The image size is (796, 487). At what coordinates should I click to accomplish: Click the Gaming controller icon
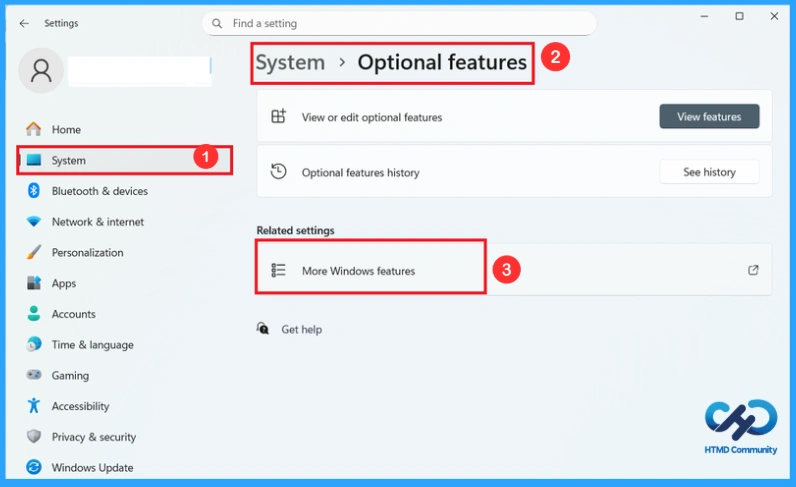(34, 375)
